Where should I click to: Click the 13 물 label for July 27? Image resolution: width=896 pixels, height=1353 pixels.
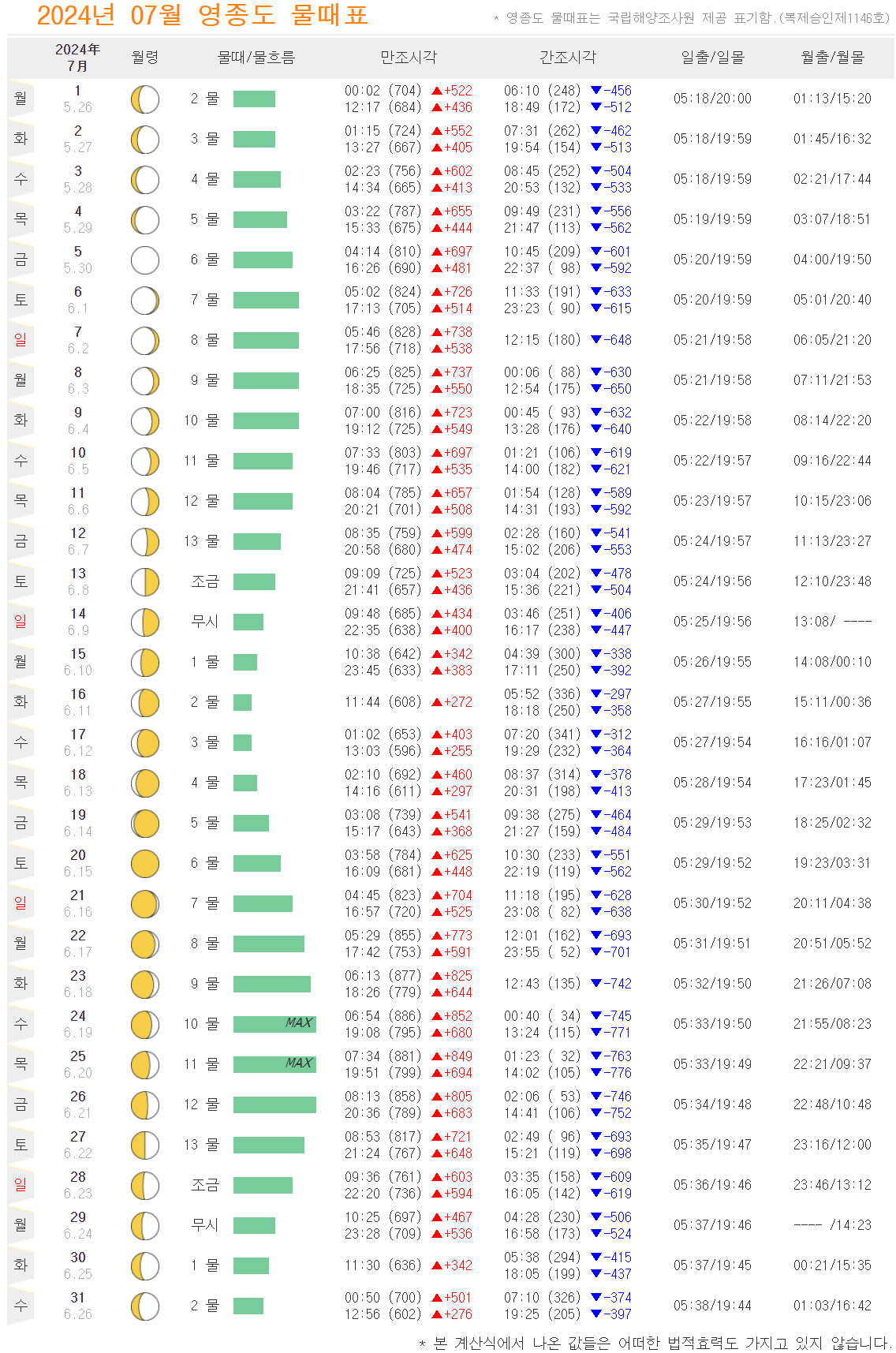tap(202, 1145)
